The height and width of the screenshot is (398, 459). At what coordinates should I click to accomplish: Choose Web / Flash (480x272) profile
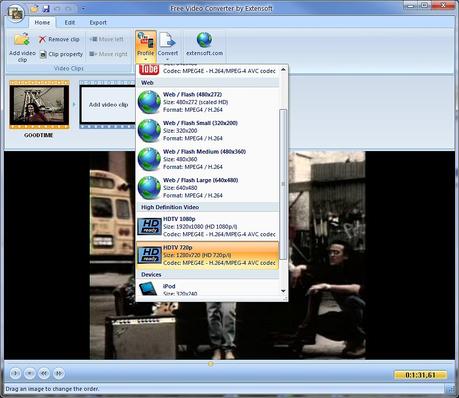(x=207, y=102)
